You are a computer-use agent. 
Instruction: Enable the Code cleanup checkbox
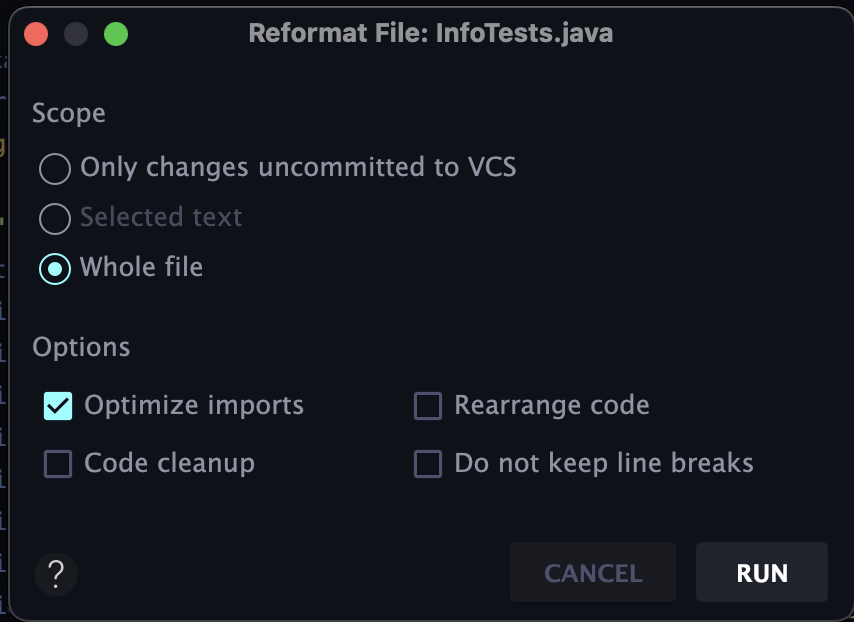point(58,464)
